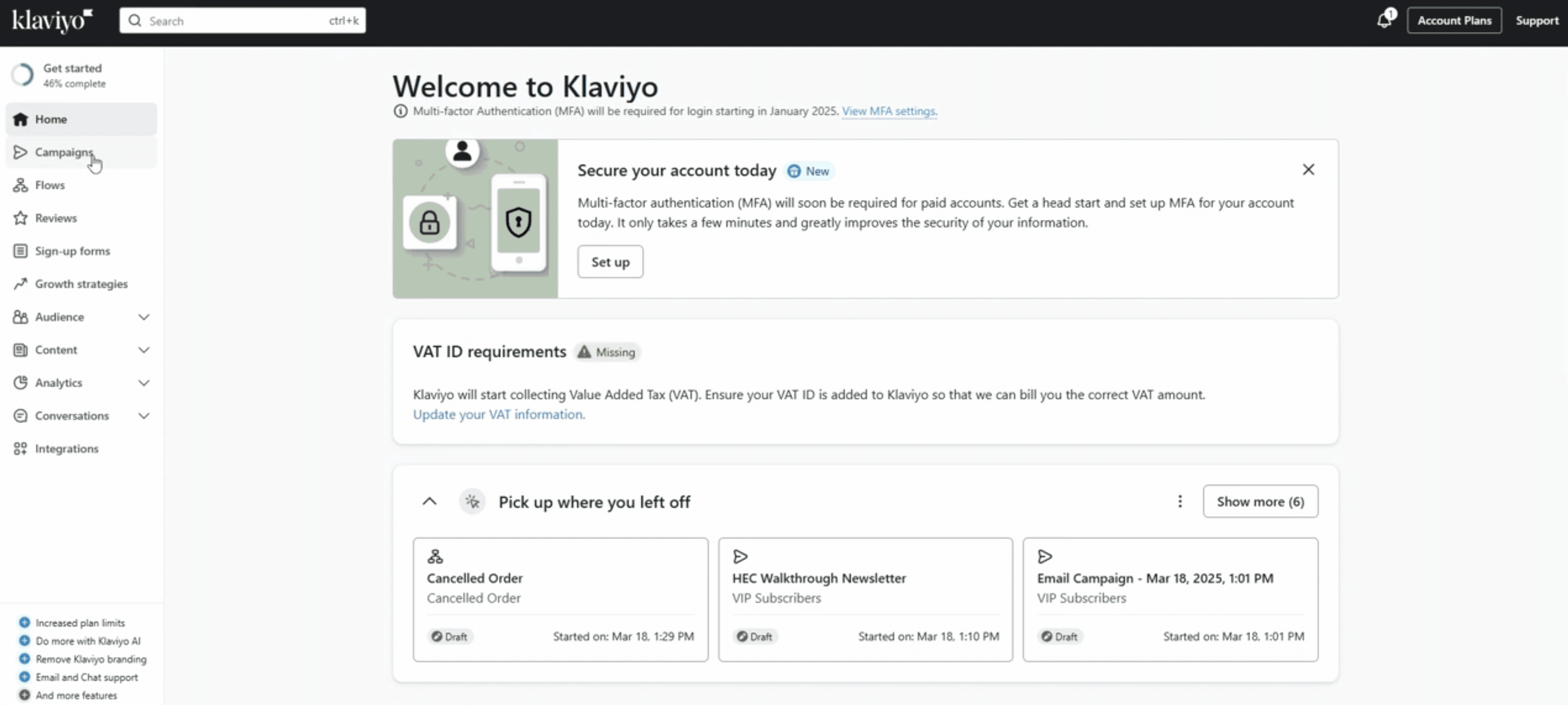Click plus icon beside Remove Klaviyo branding

click(24, 659)
